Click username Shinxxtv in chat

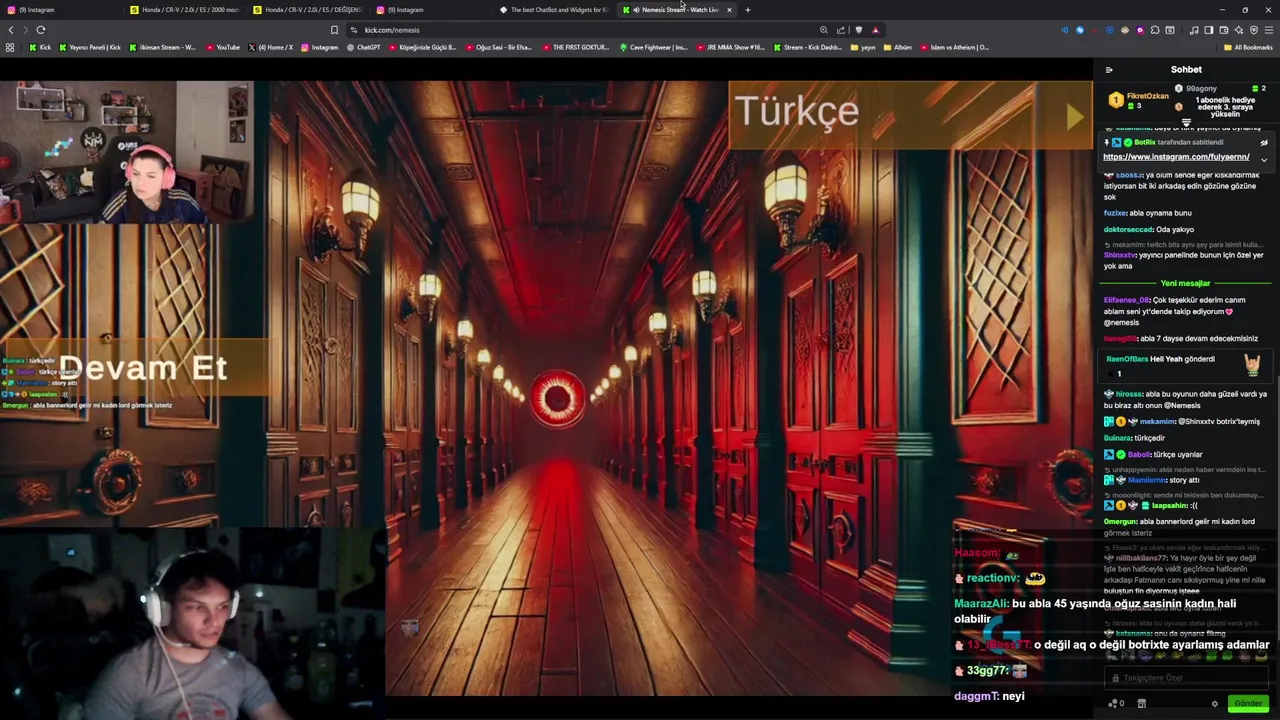[1120, 255]
